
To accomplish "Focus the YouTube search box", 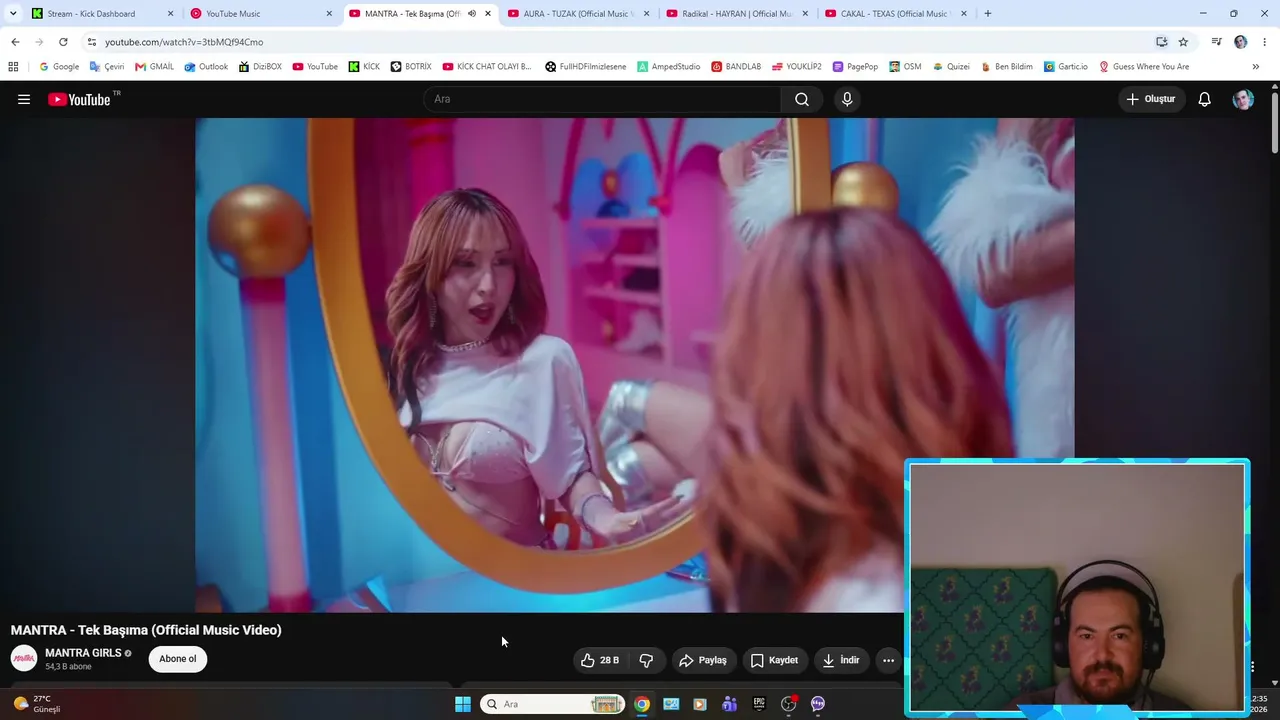I will point(602,99).
